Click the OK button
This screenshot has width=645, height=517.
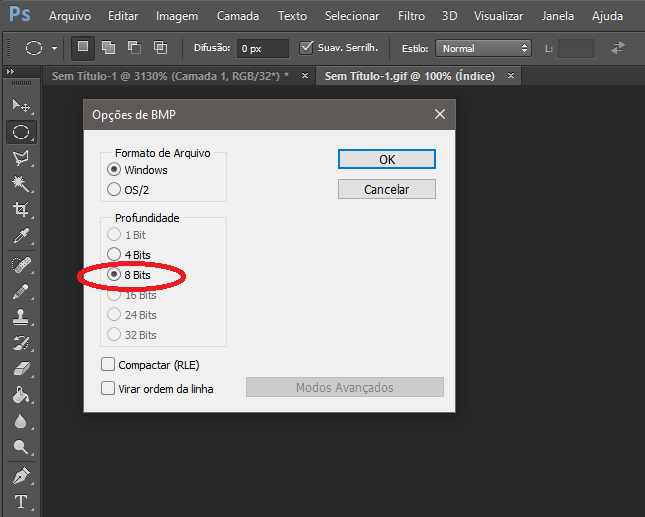tap(386, 159)
